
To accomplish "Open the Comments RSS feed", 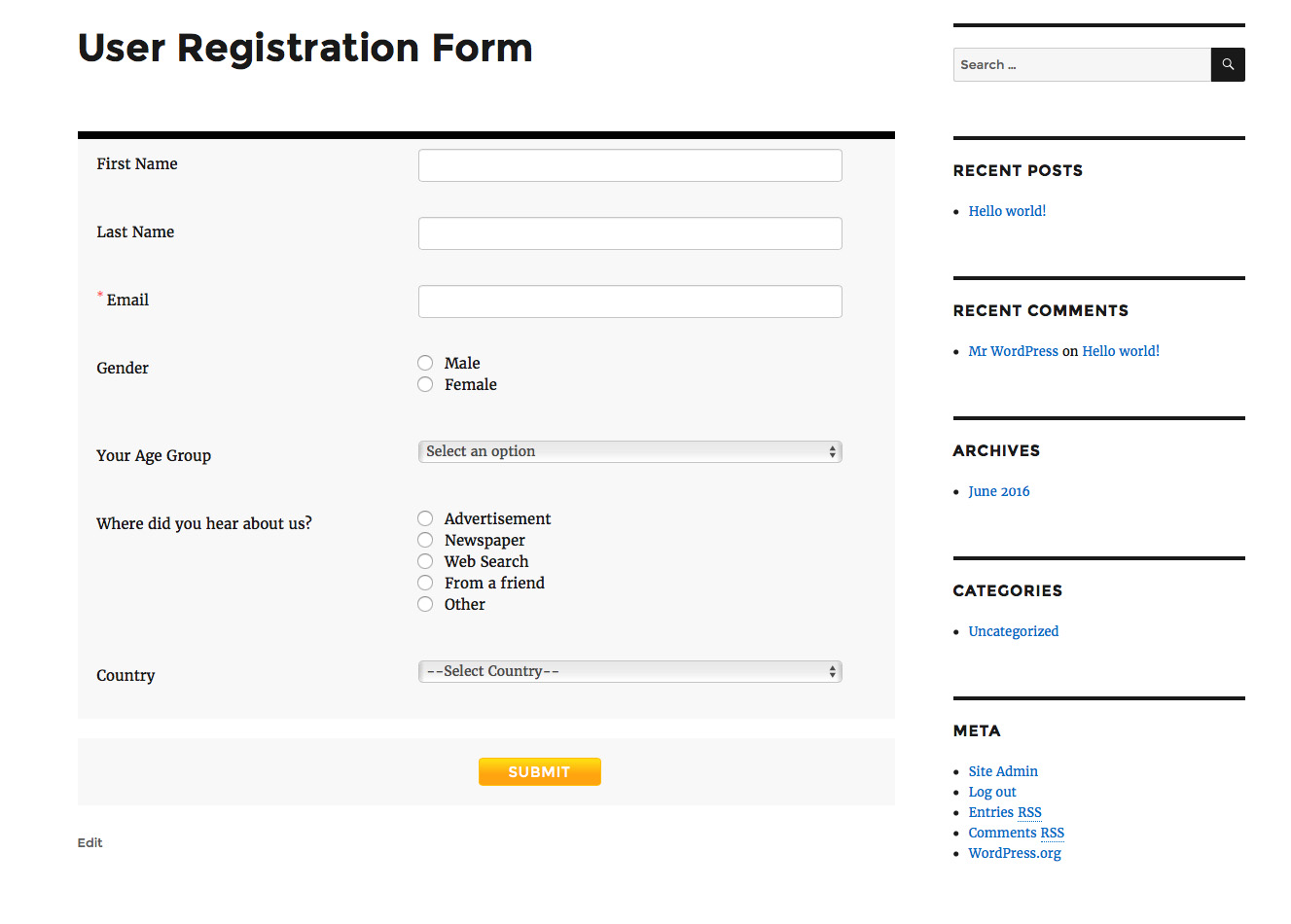I will point(1016,832).
